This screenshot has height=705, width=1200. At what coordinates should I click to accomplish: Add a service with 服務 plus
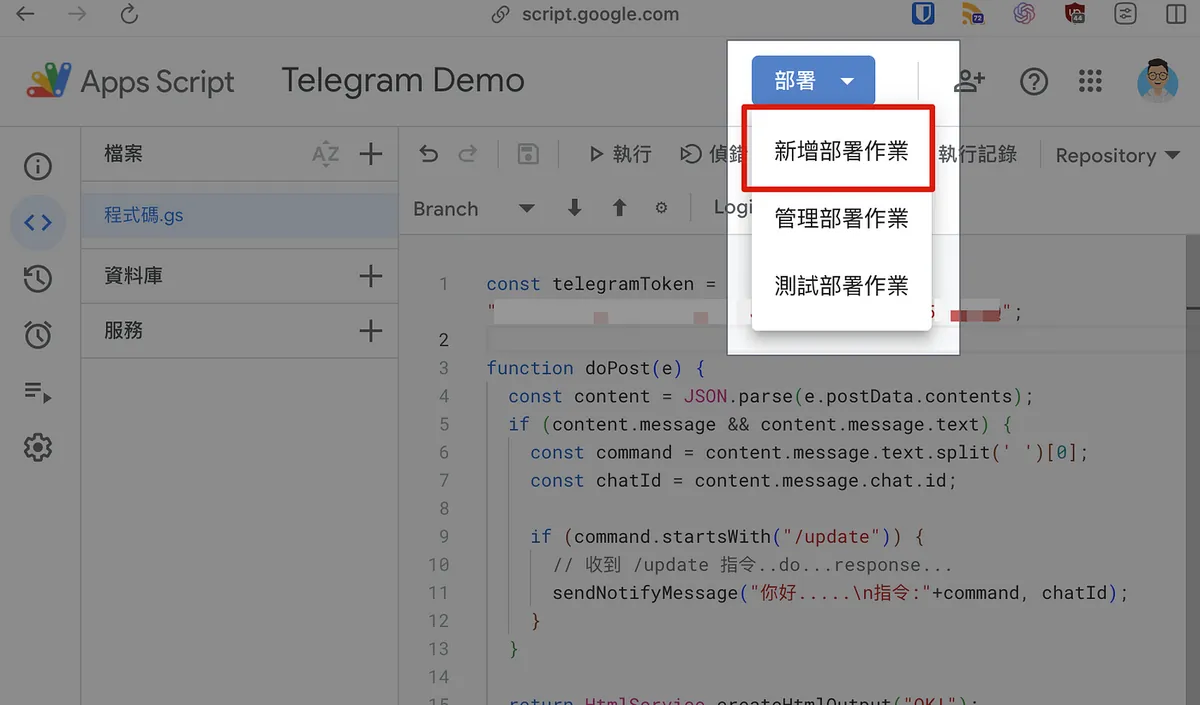click(371, 331)
